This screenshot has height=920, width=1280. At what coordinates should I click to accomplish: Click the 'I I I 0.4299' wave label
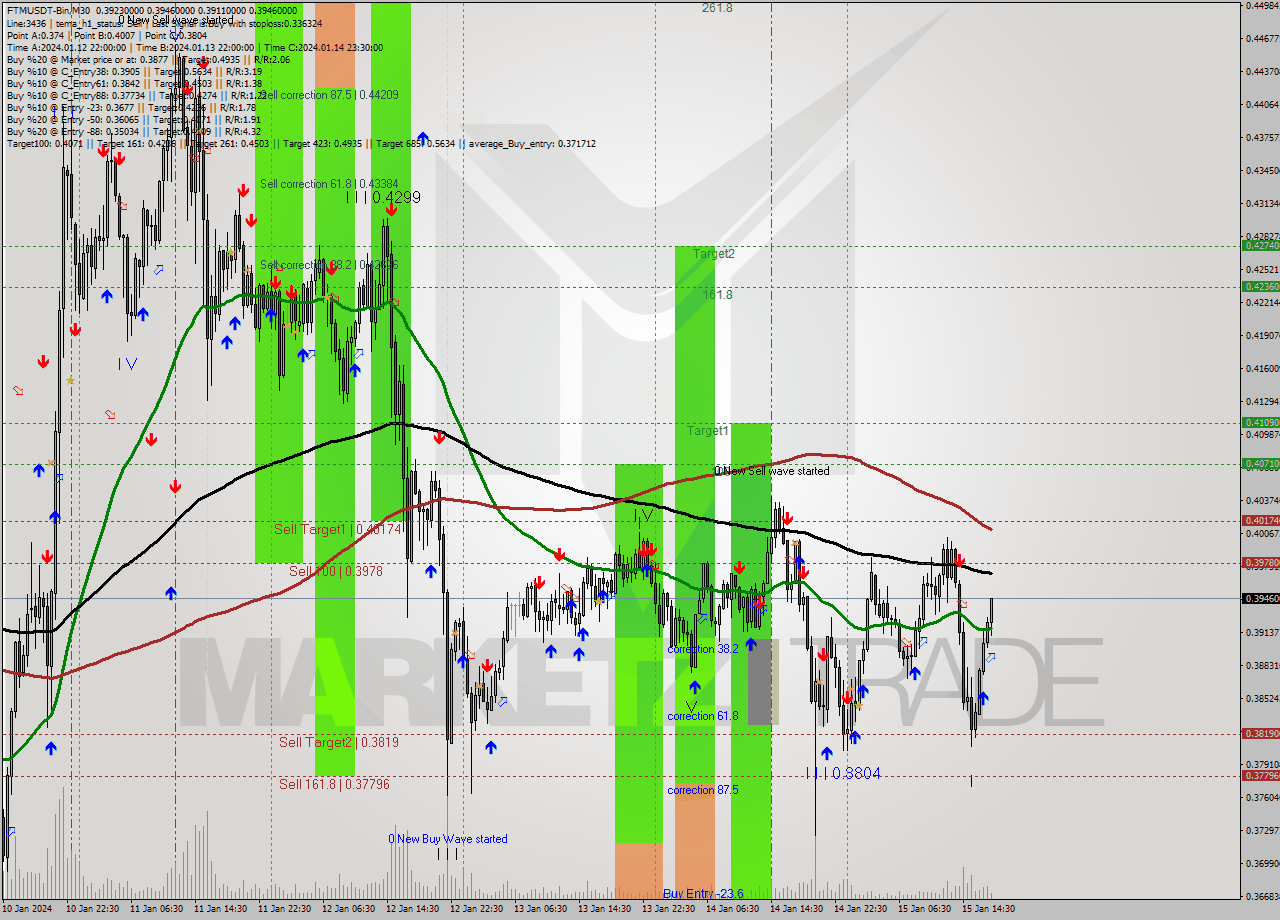click(x=383, y=198)
